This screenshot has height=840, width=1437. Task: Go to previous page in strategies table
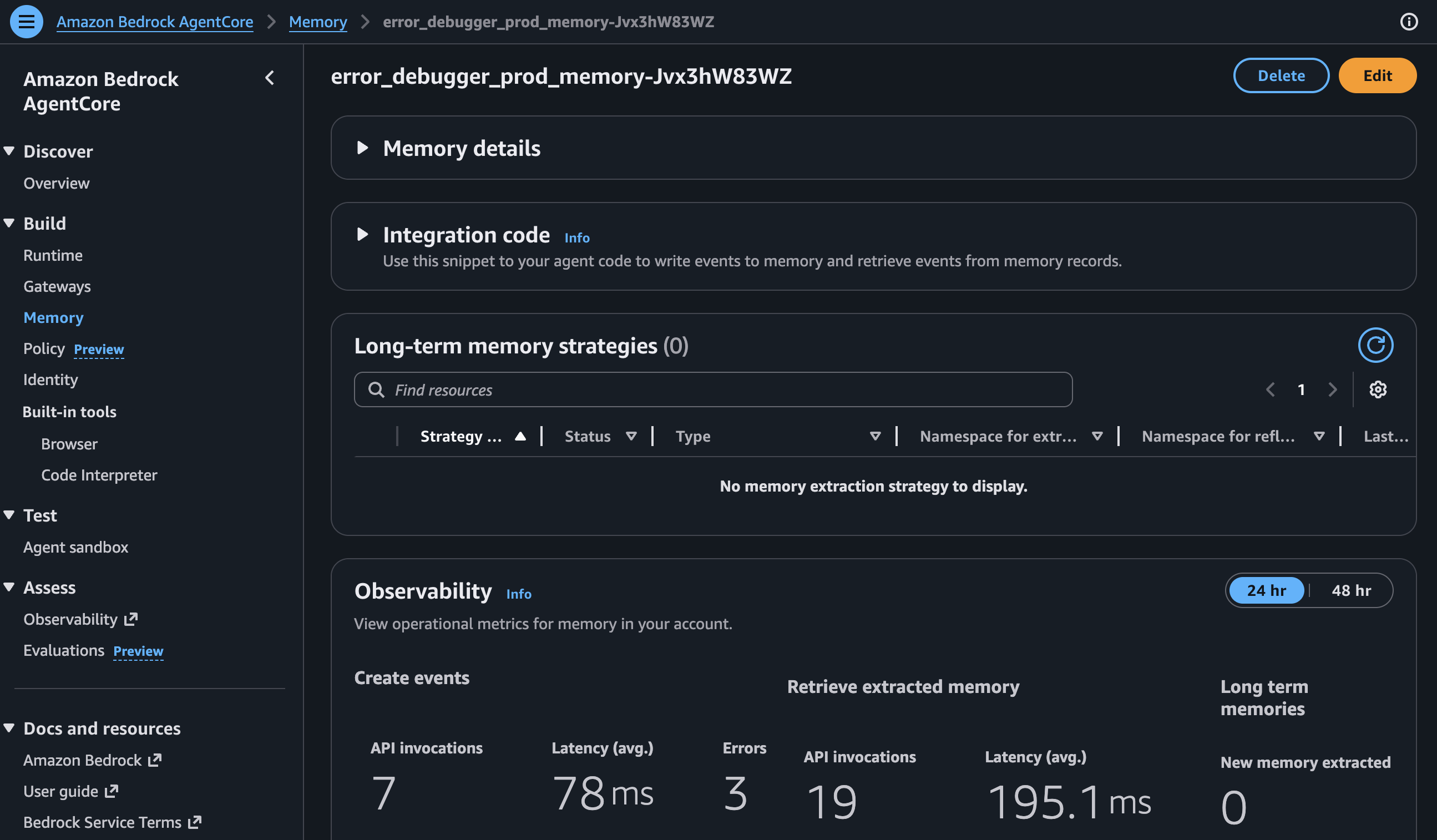pos(1270,390)
